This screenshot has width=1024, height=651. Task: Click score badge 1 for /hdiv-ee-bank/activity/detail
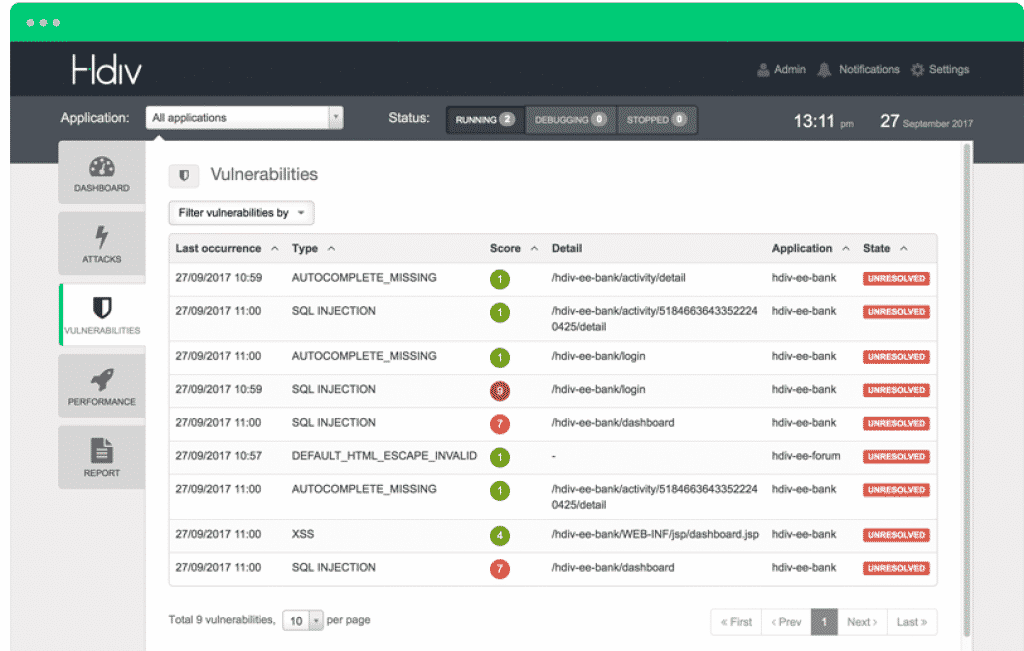point(500,279)
